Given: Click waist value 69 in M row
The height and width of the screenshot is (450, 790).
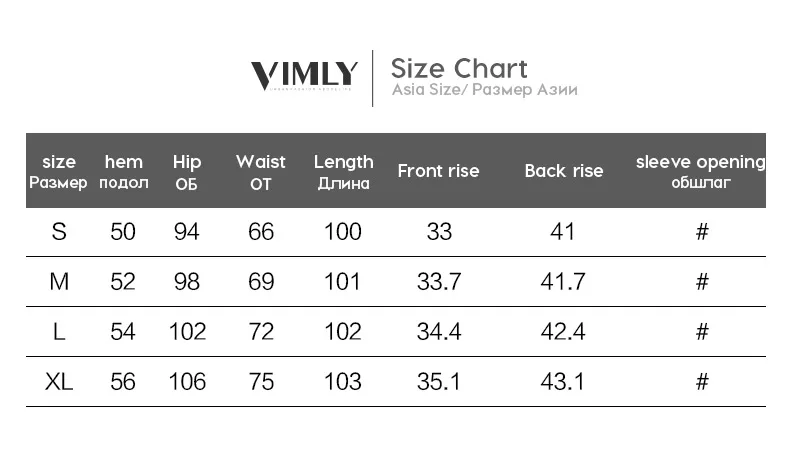Looking at the screenshot, I should [261, 282].
